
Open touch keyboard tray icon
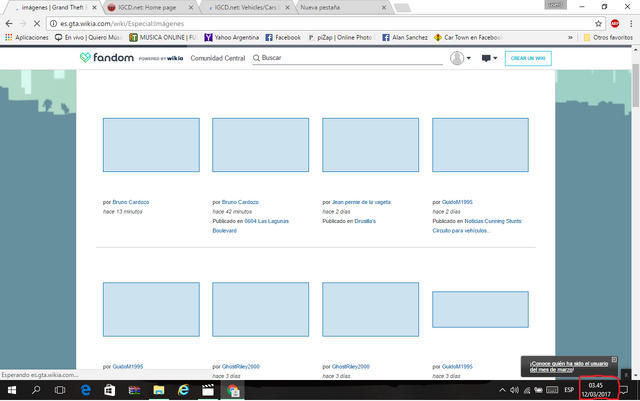[x=552, y=390]
